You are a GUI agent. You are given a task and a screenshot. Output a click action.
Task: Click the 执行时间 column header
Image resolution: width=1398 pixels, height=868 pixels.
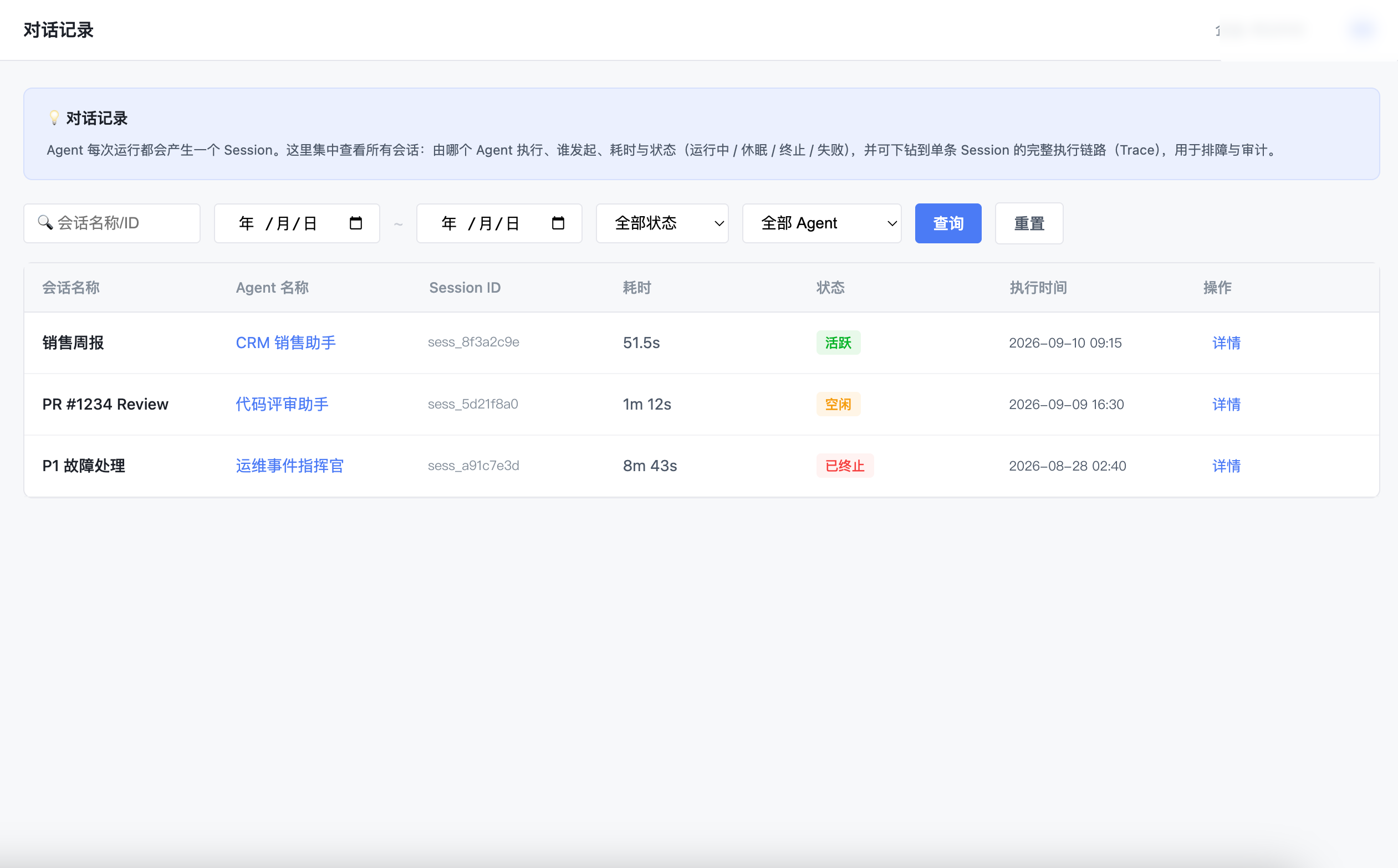pos(1038,288)
